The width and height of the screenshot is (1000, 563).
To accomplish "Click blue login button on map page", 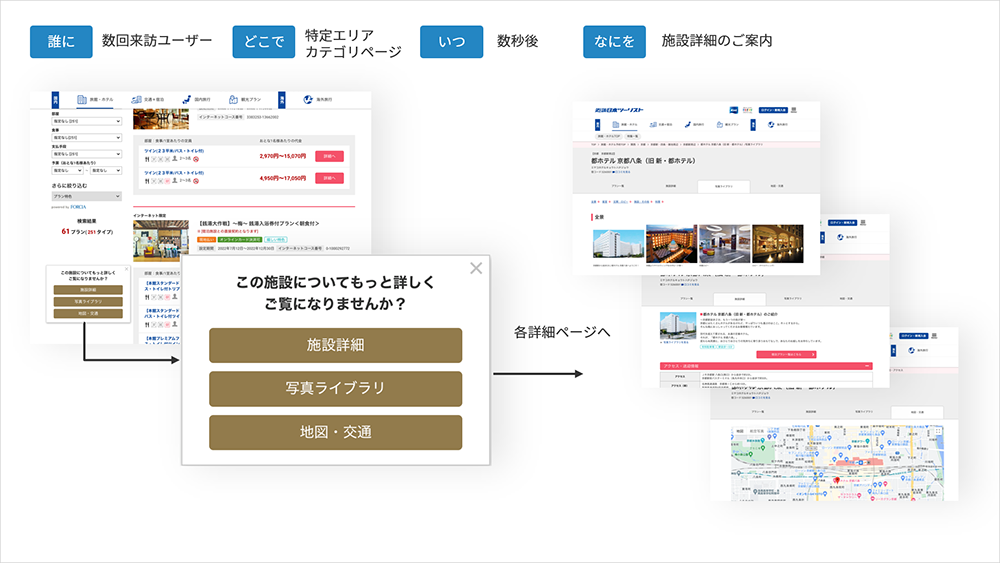I will pyautogui.click(x=913, y=335).
